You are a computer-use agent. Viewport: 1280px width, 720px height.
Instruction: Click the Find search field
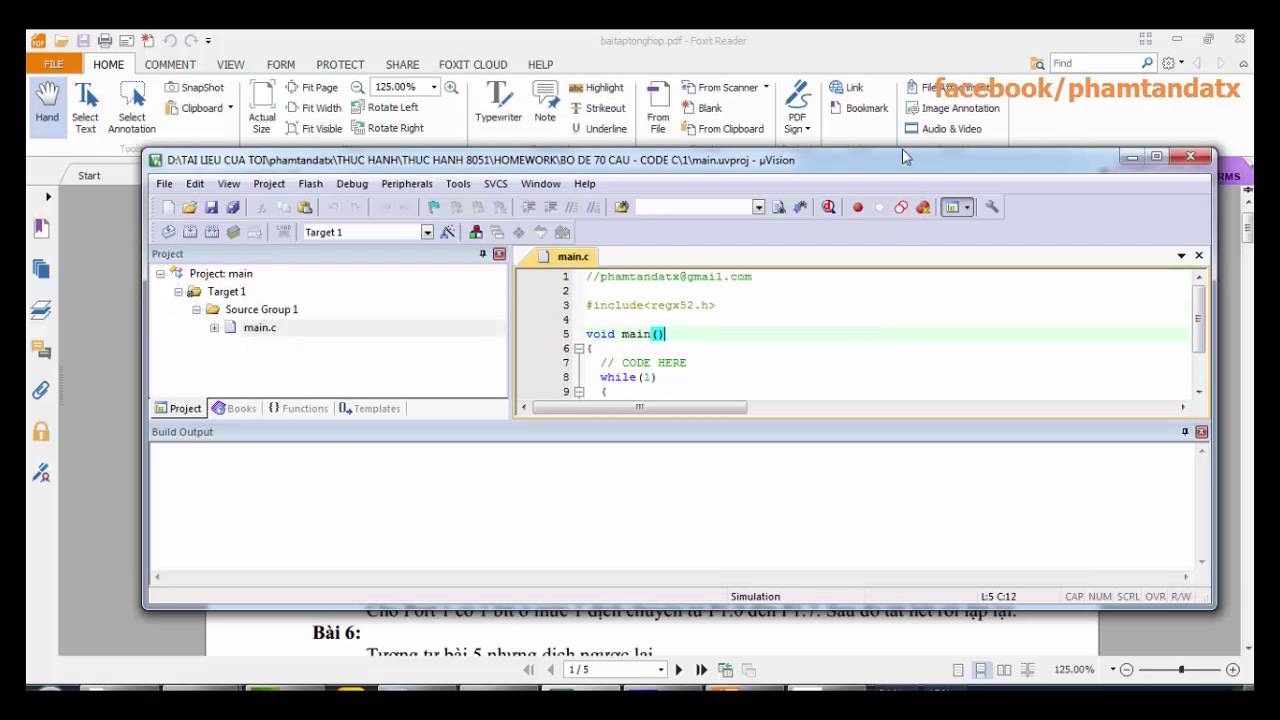pyautogui.click(x=1094, y=63)
